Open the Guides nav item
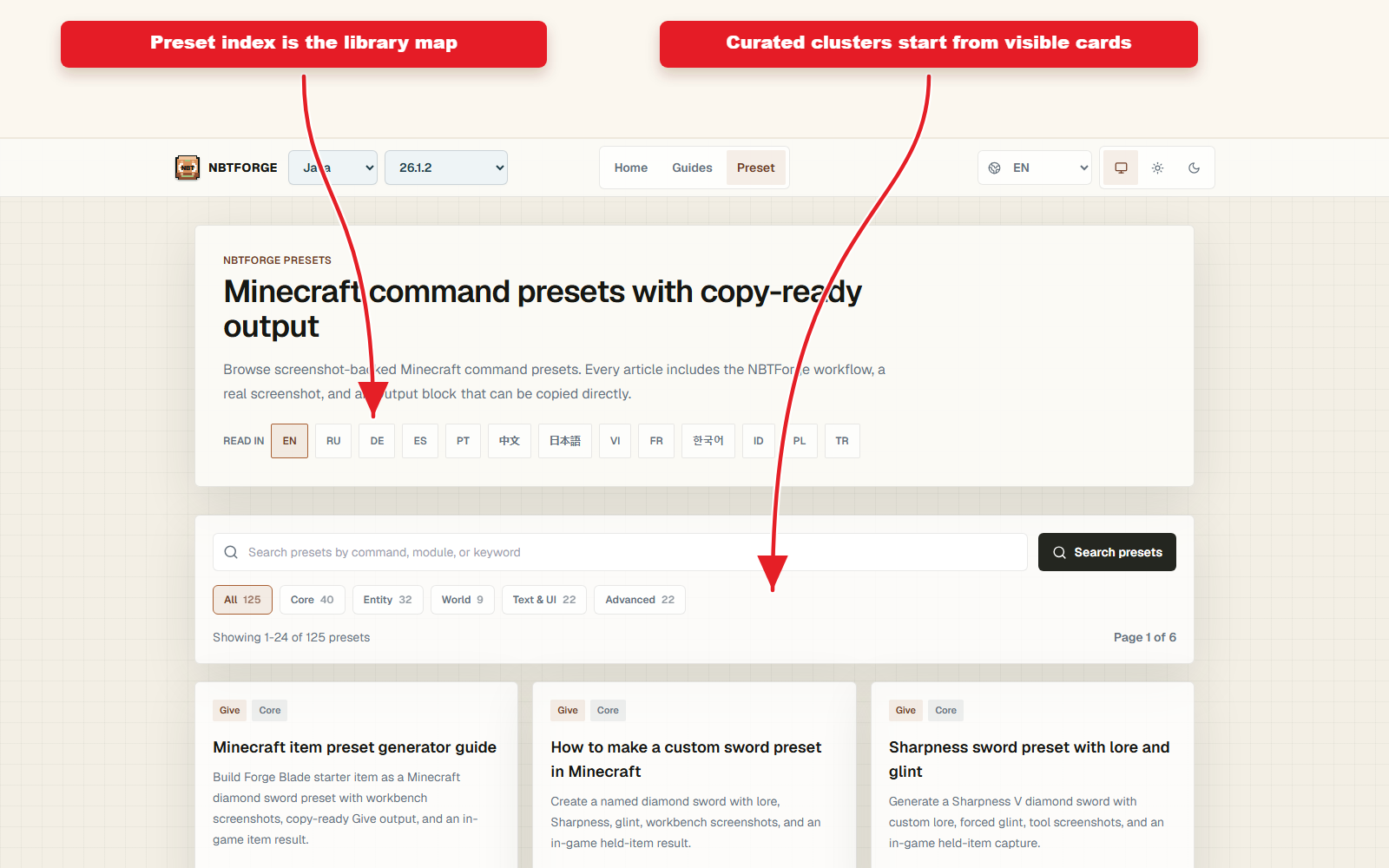 coord(692,168)
